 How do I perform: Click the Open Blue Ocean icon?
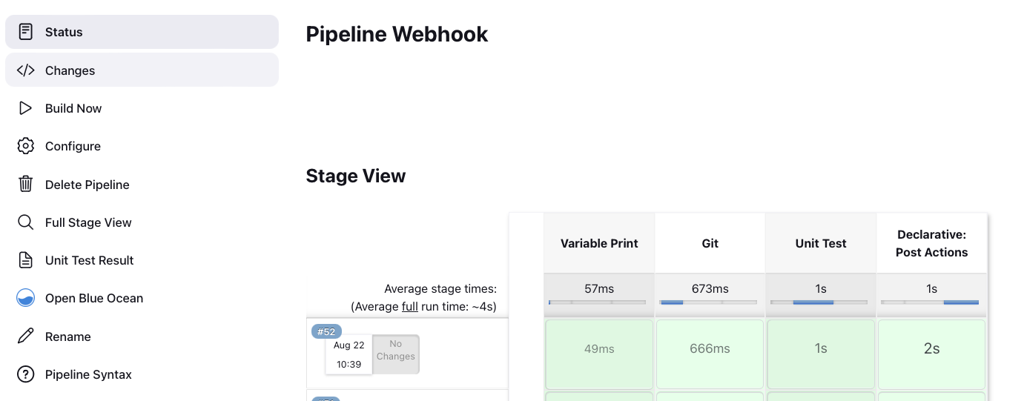coord(25,298)
